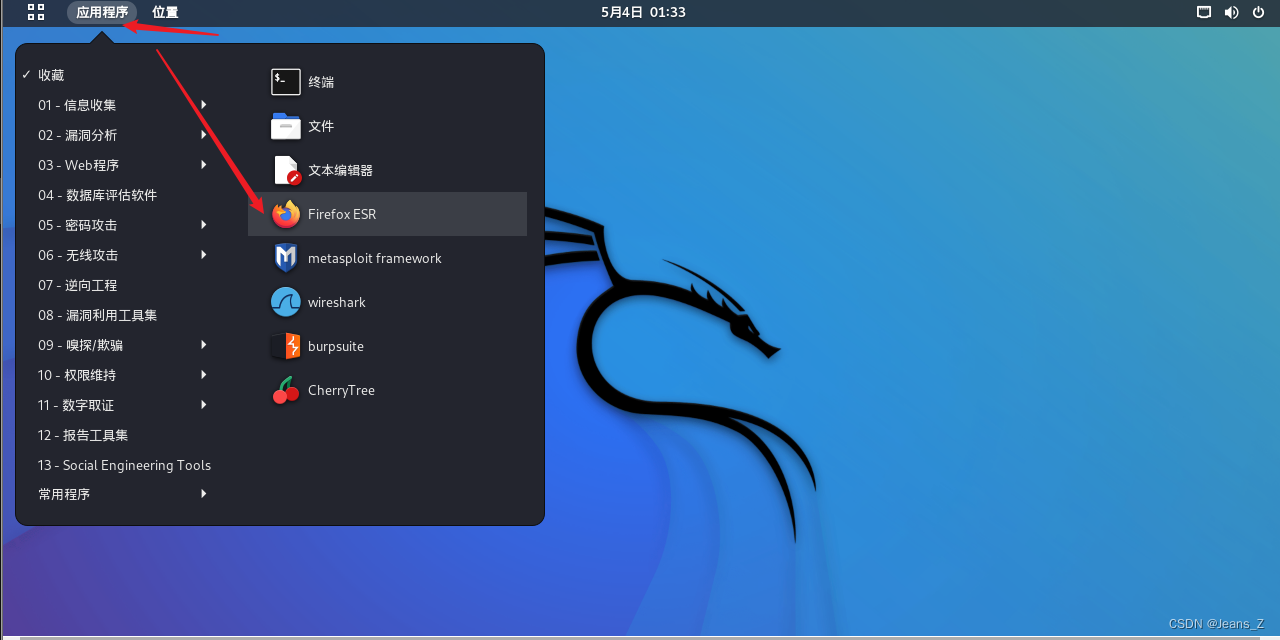Expand the arrow beside 常用程序
Screen dimensions: 1280x640
[204, 494]
